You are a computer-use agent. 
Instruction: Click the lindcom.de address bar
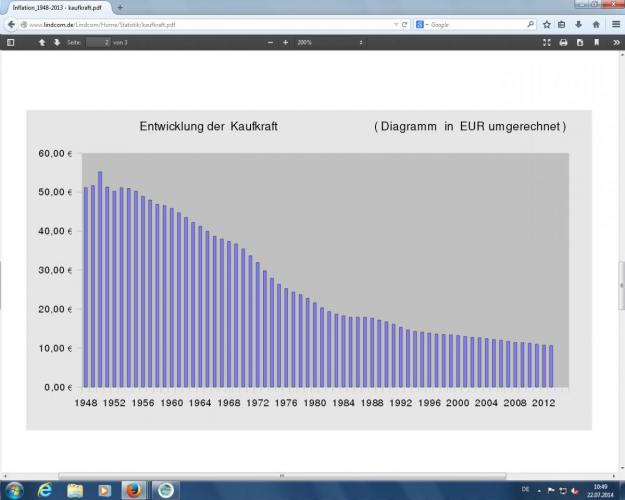point(200,24)
